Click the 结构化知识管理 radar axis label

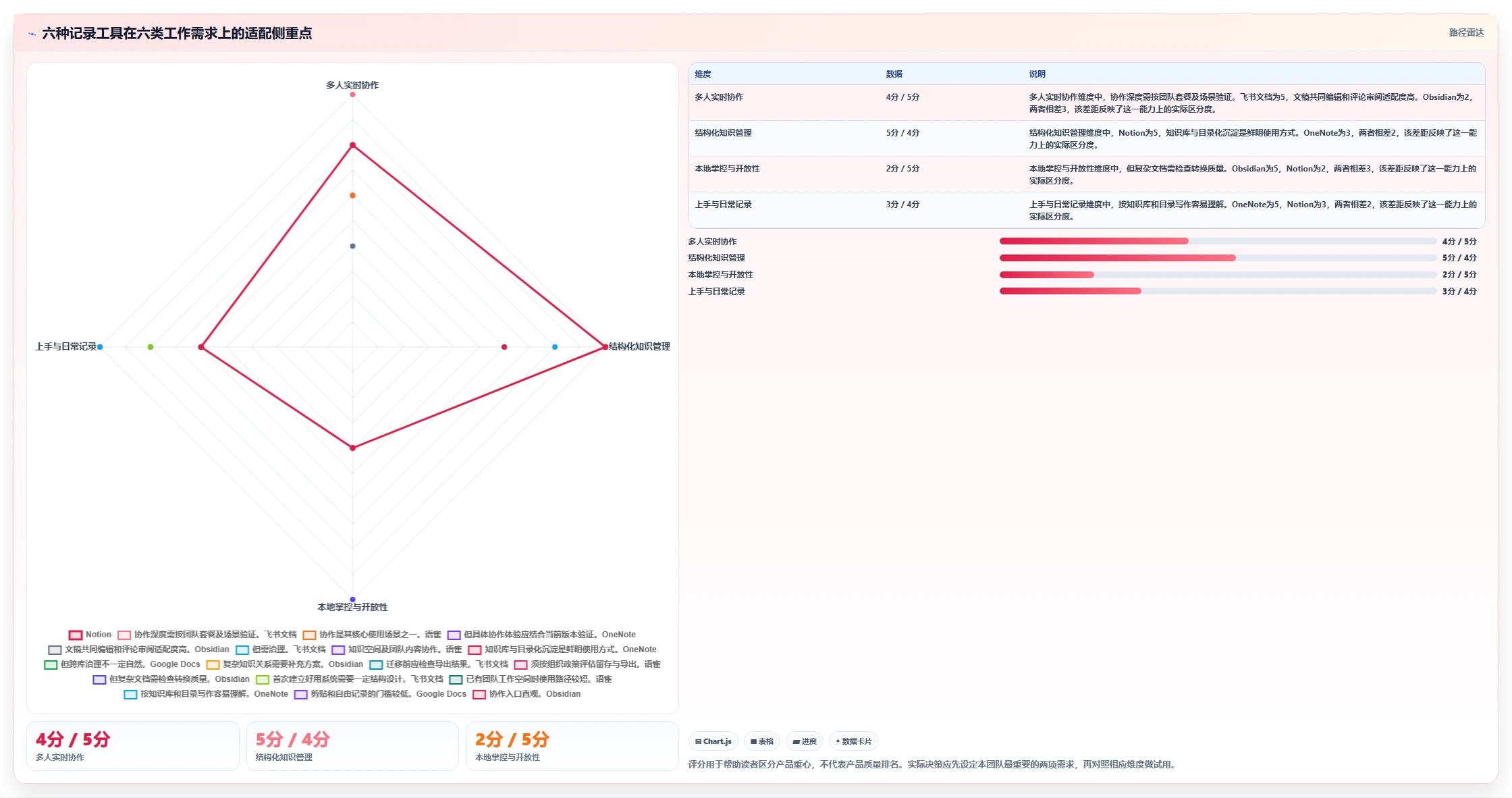pos(639,346)
